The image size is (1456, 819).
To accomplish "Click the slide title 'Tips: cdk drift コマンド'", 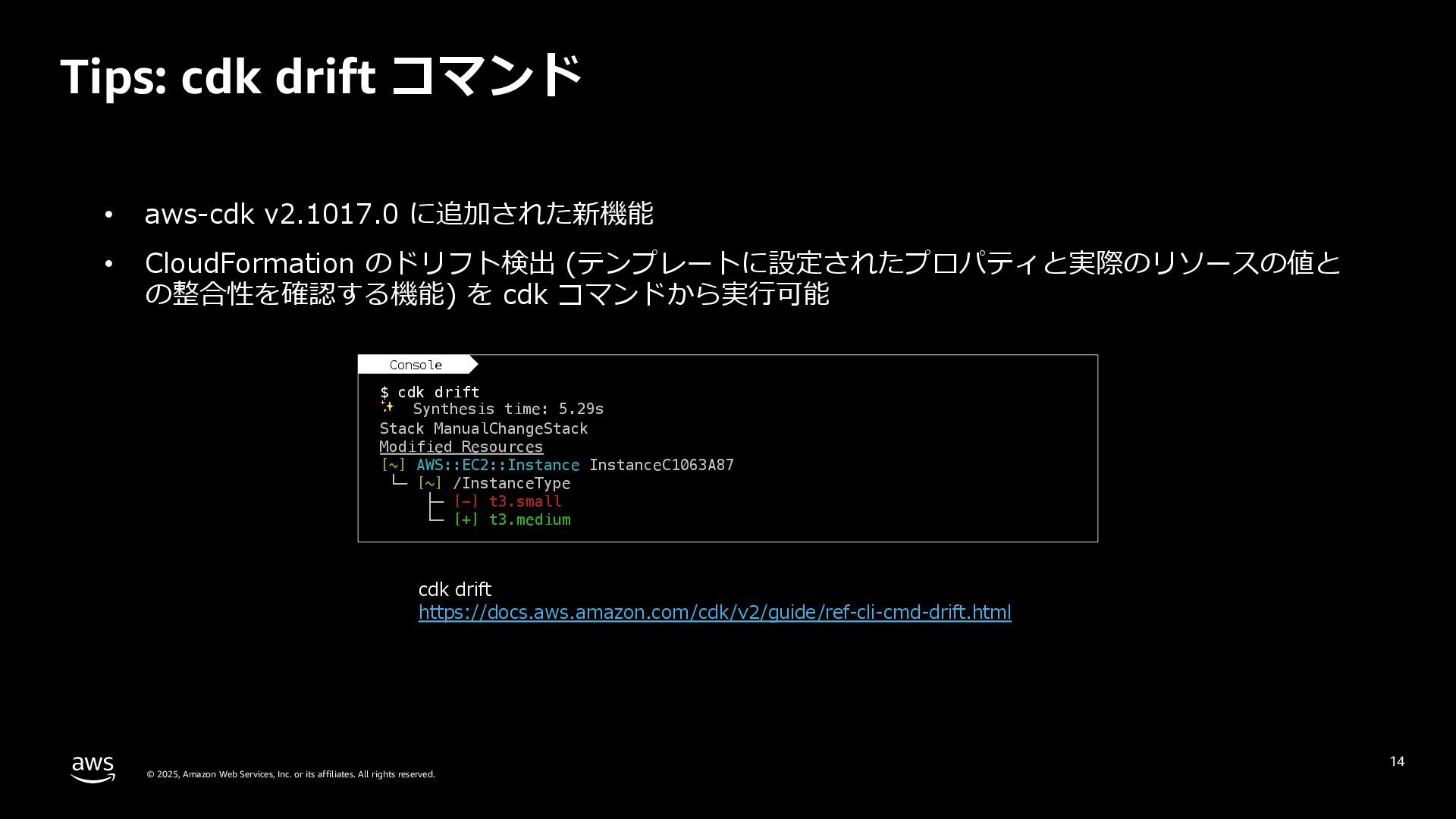I will [x=322, y=76].
